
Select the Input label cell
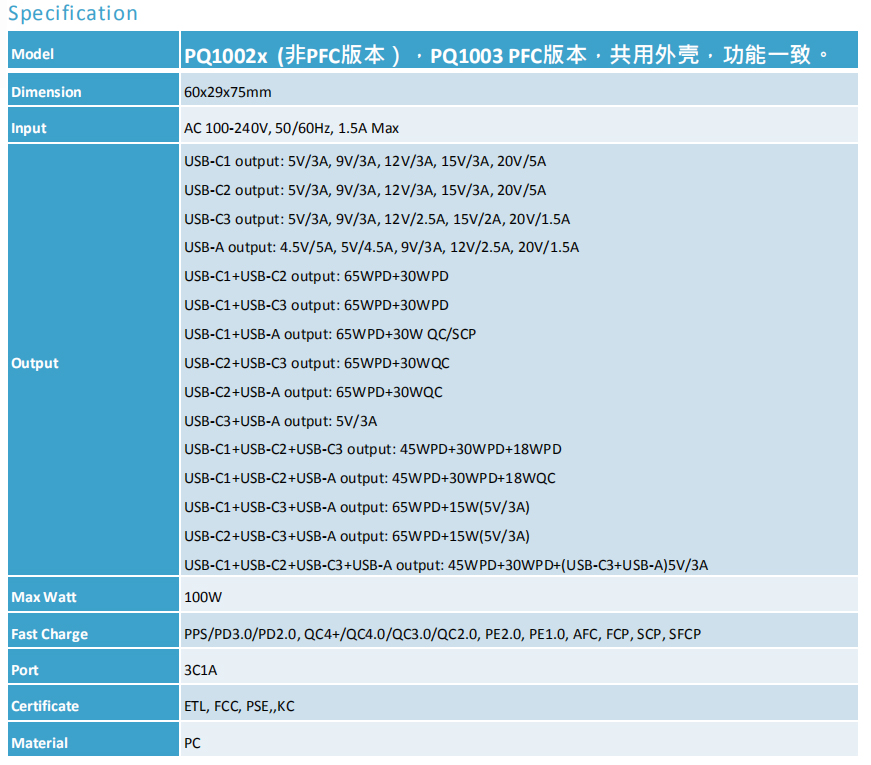[x=93, y=126]
